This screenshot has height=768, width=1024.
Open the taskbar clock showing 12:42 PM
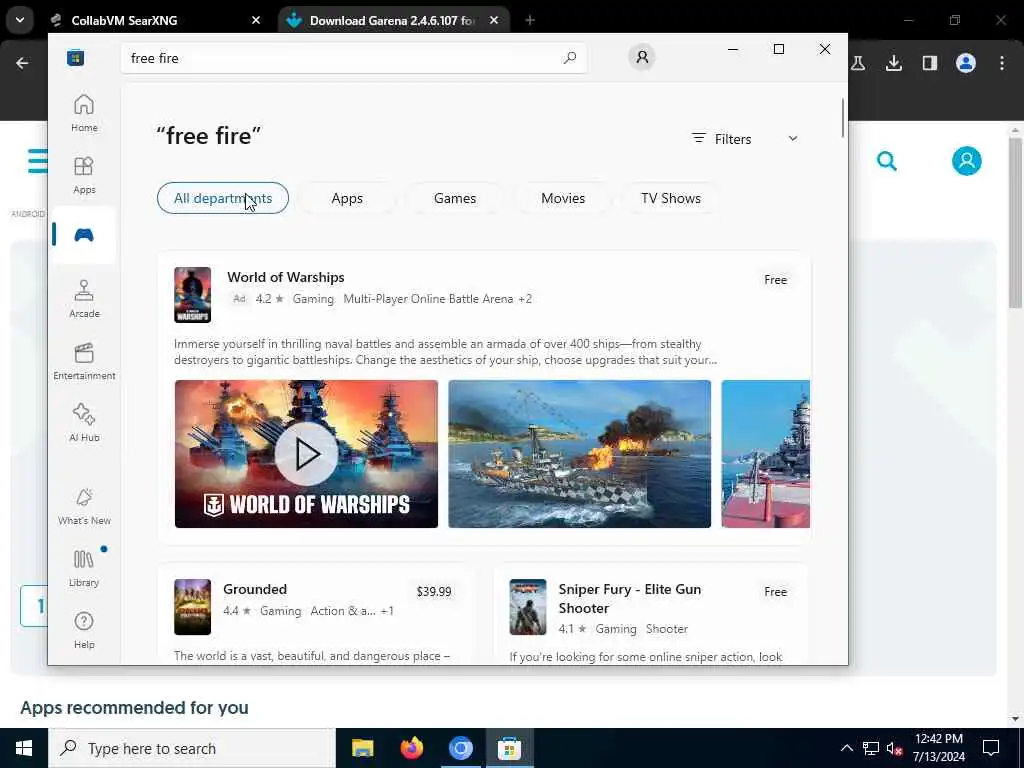tap(938, 748)
